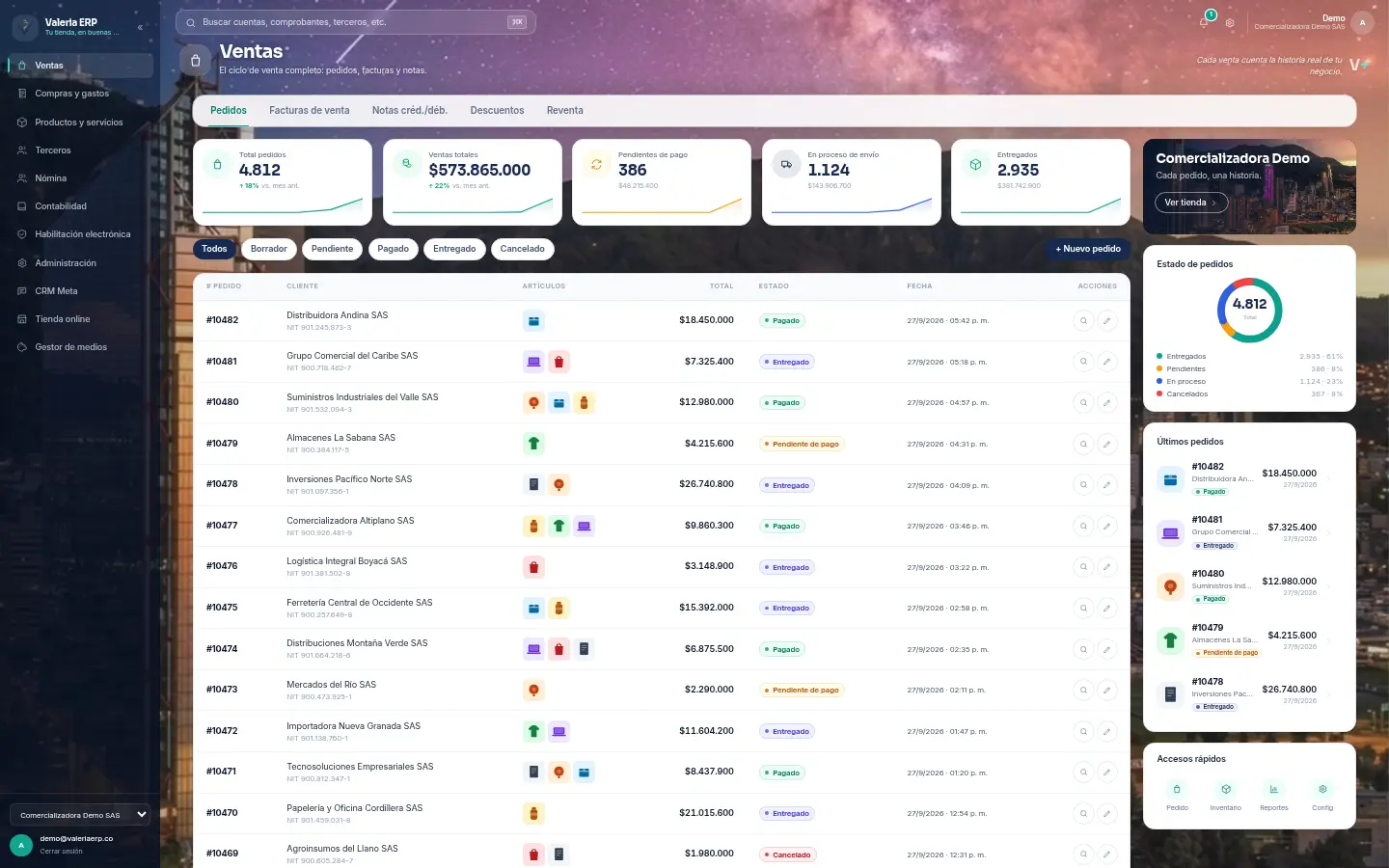Filter orders by Pagado status
The height and width of the screenshot is (868, 1389).
click(393, 249)
